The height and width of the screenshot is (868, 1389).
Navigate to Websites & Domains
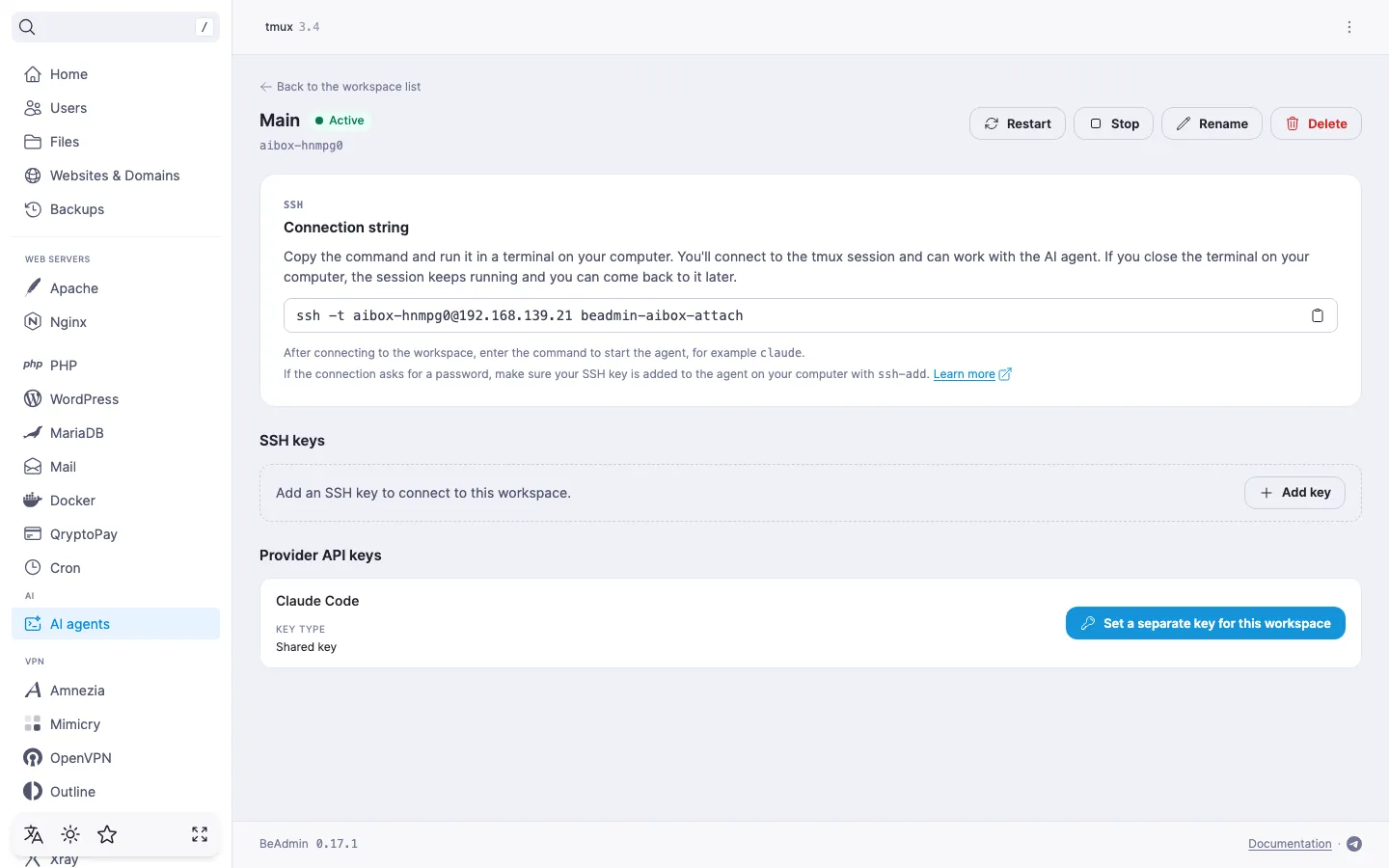tap(116, 176)
